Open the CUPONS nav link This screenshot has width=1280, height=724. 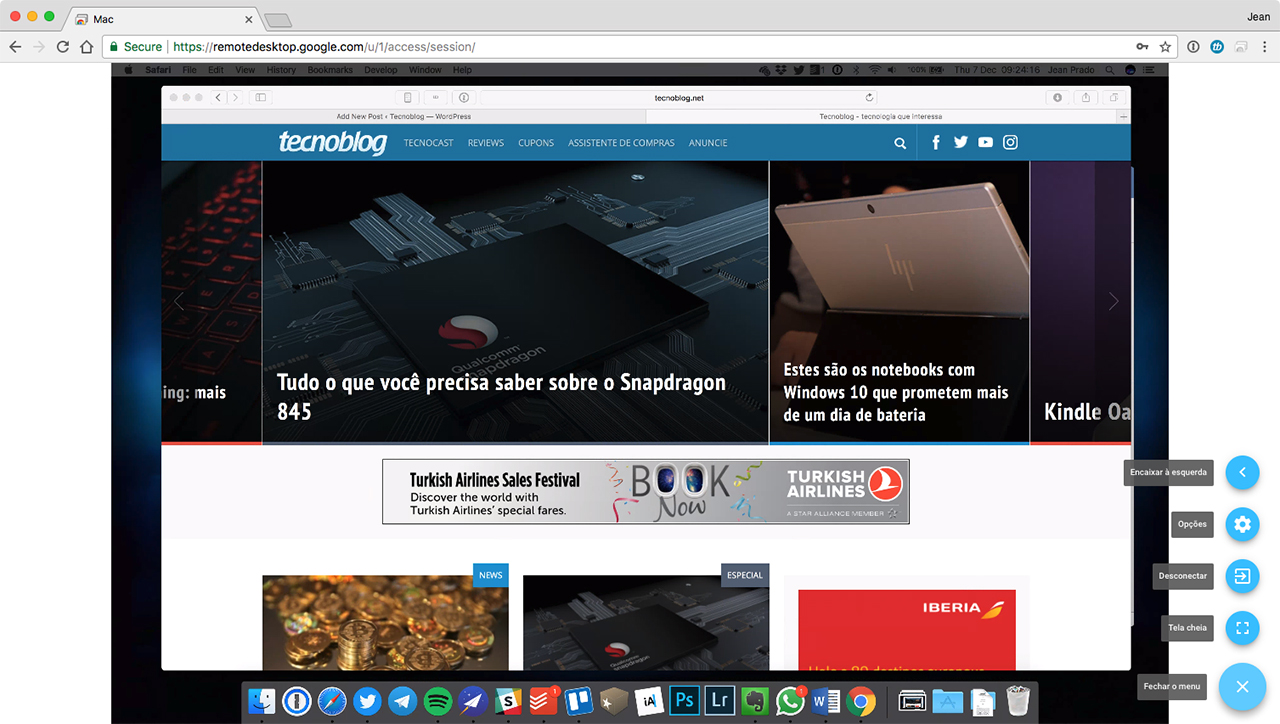[536, 143]
